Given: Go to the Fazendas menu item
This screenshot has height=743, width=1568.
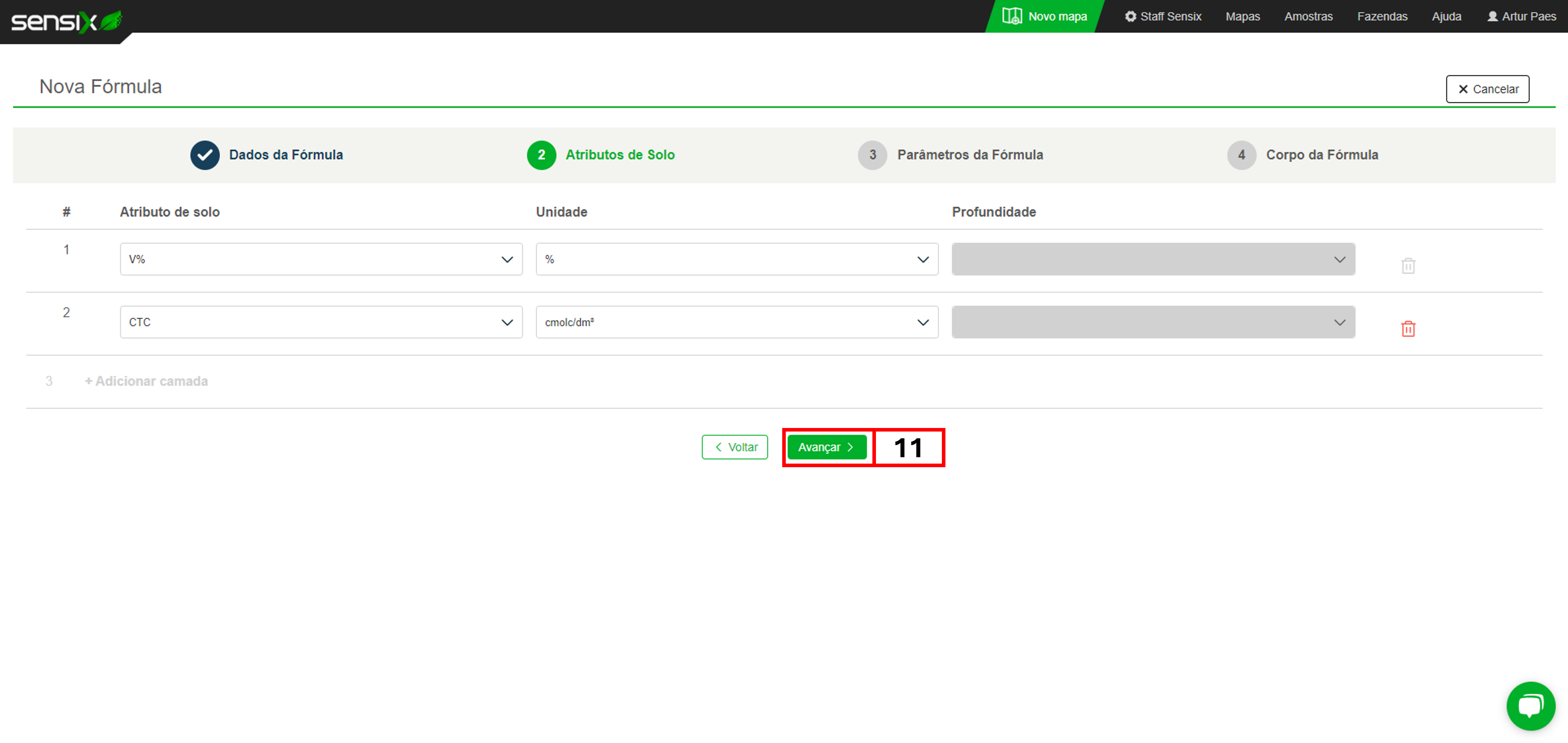Looking at the screenshot, I should (1382, 16).
